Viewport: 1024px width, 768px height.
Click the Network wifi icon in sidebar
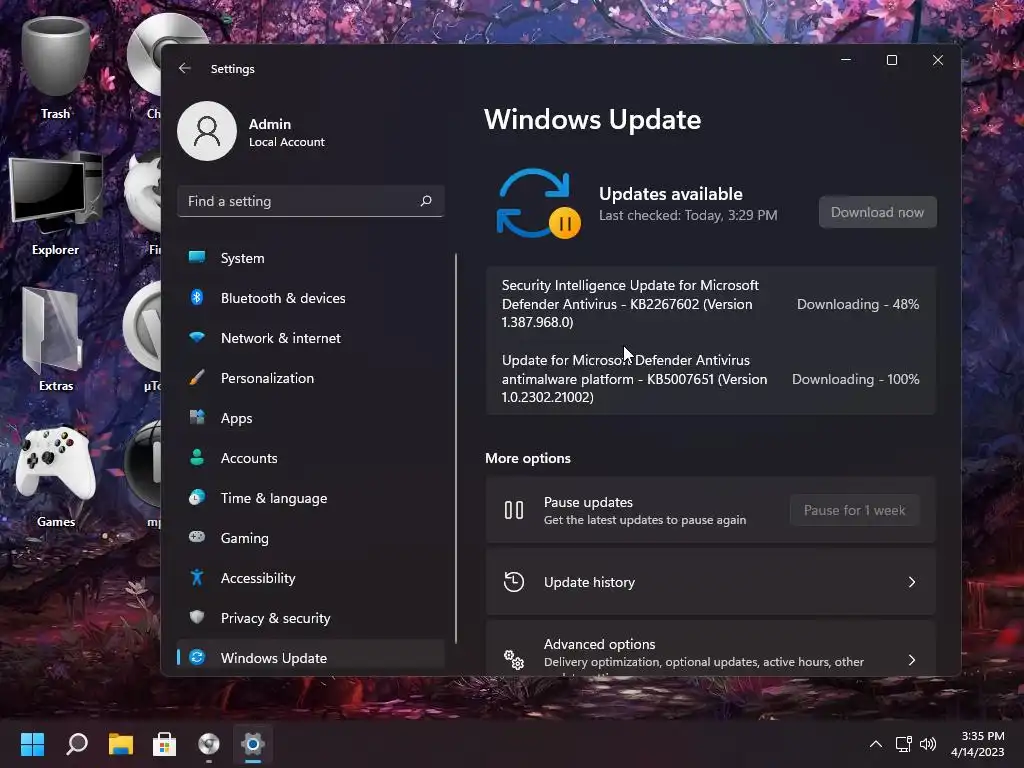[x=197, y=337]
